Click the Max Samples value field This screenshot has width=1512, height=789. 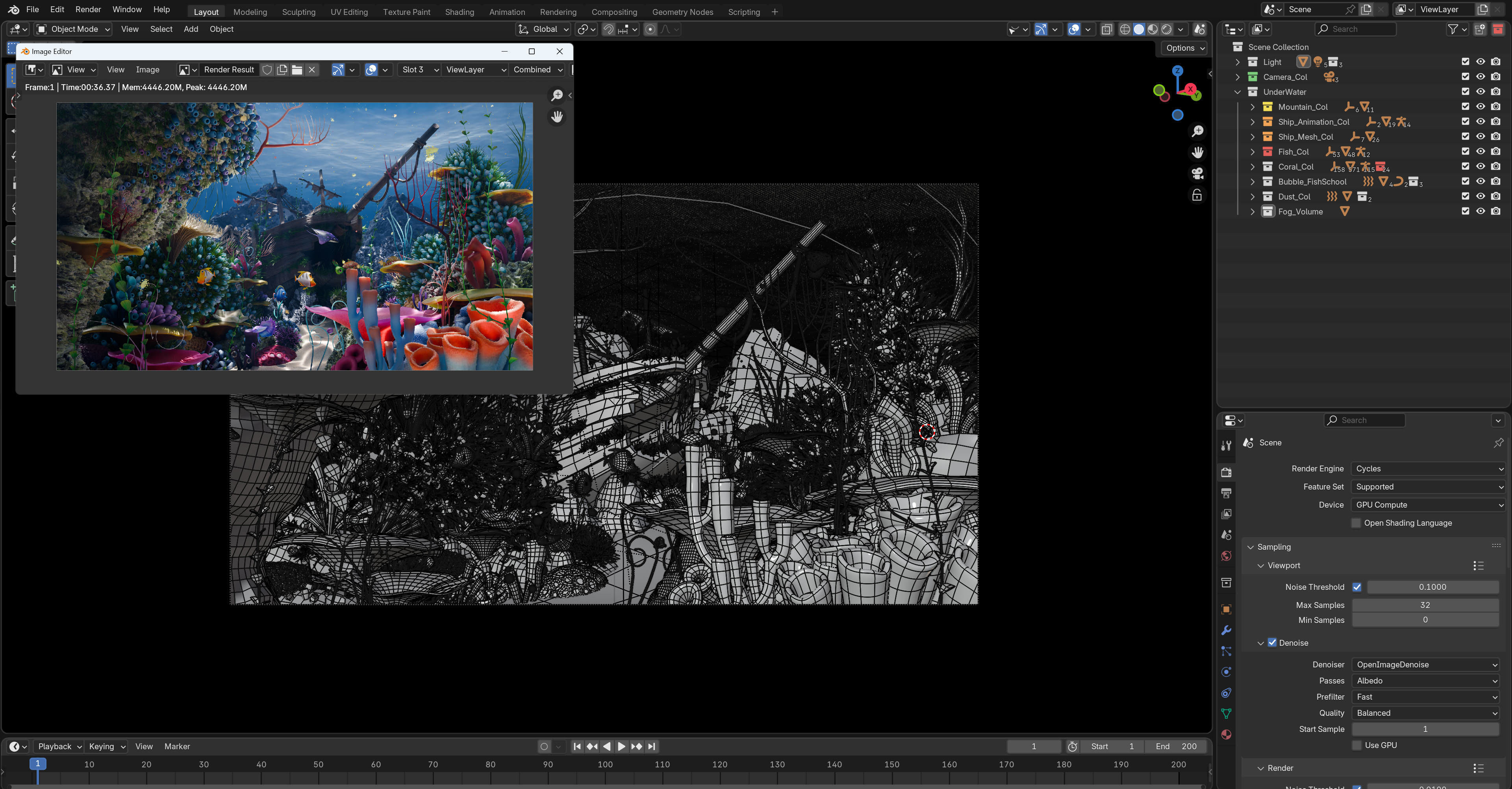click(x=1425, y=605)
